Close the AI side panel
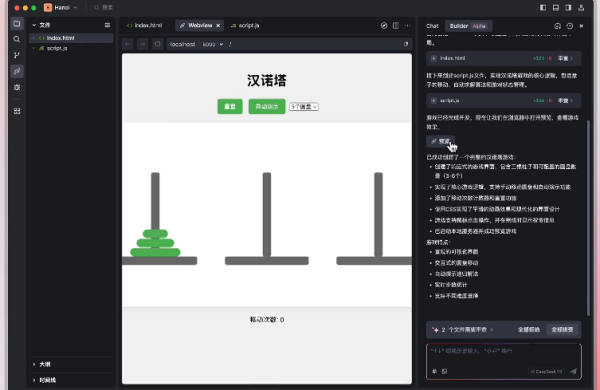This screenshot has width=600, height=390. pos(581,26)
